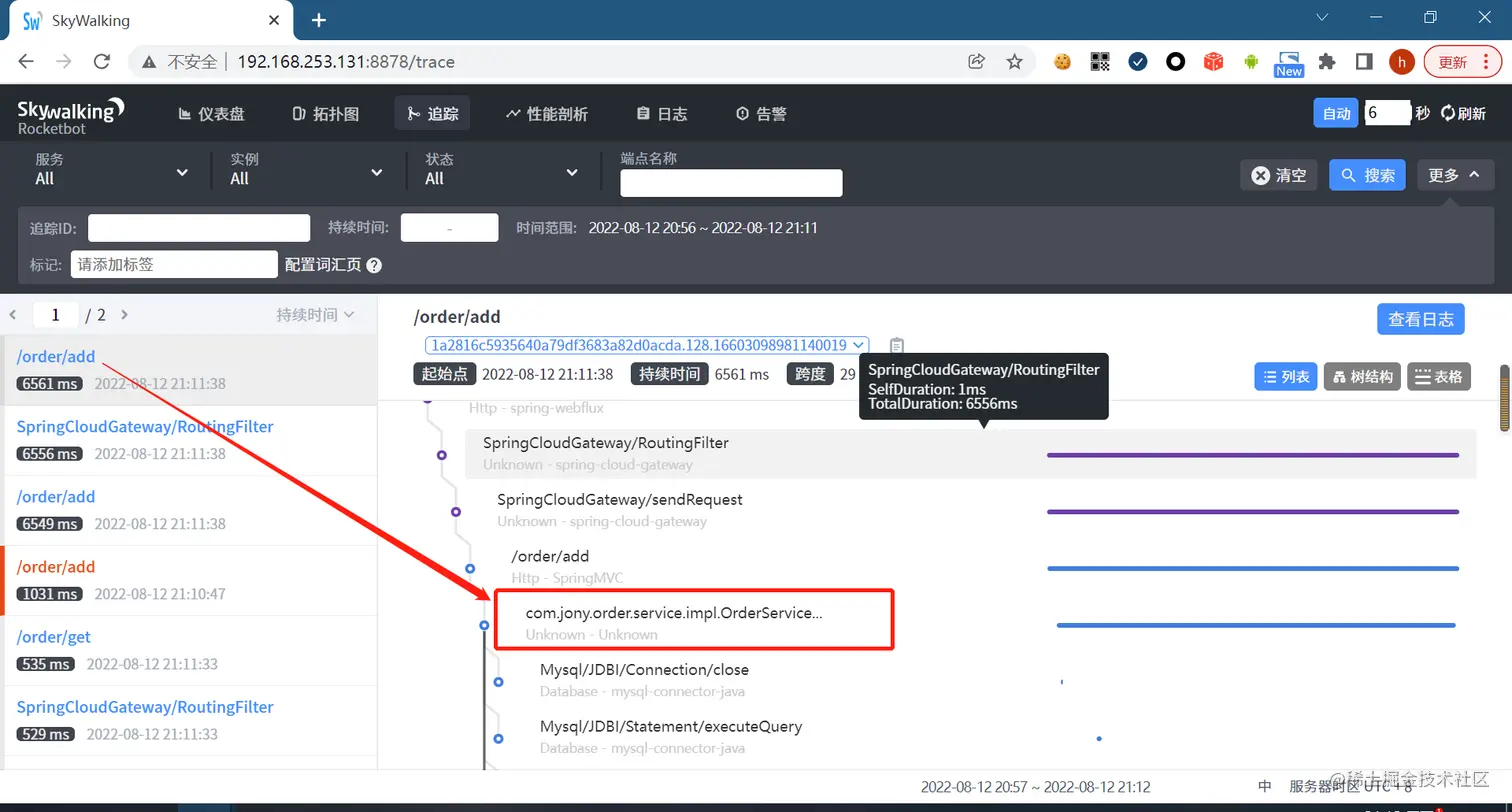Click the blue checkmark extension icon
1512x812 pixels.
click(1138, 62)
